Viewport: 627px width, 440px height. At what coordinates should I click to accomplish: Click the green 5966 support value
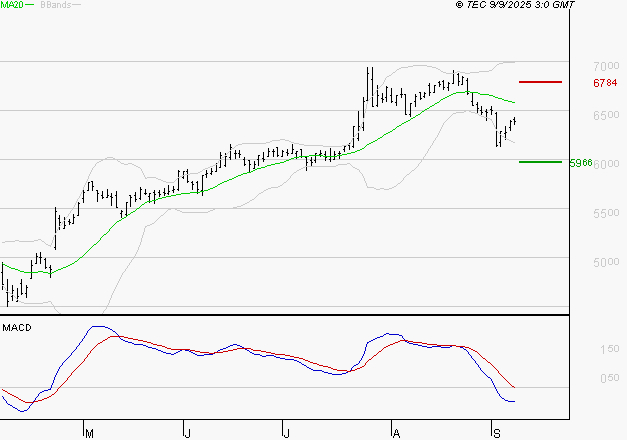click(x=581, y=162)
